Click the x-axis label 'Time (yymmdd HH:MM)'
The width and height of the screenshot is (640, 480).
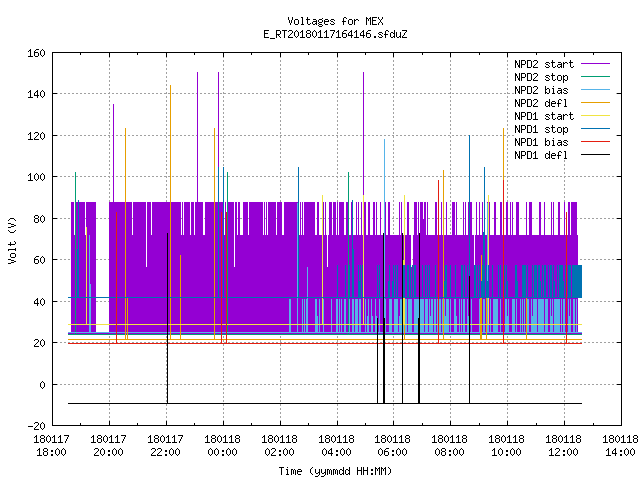coord(335,471)
